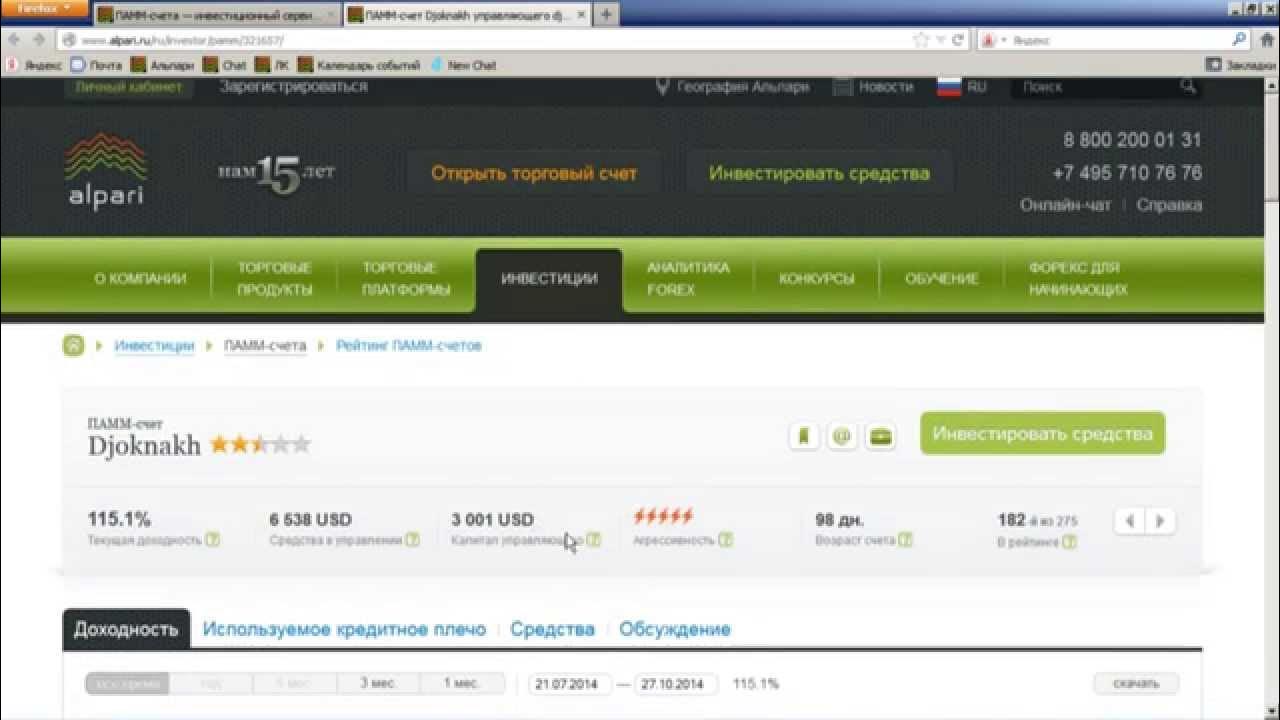Open О КОМПАНИИ navigation menu

[140, 279]
